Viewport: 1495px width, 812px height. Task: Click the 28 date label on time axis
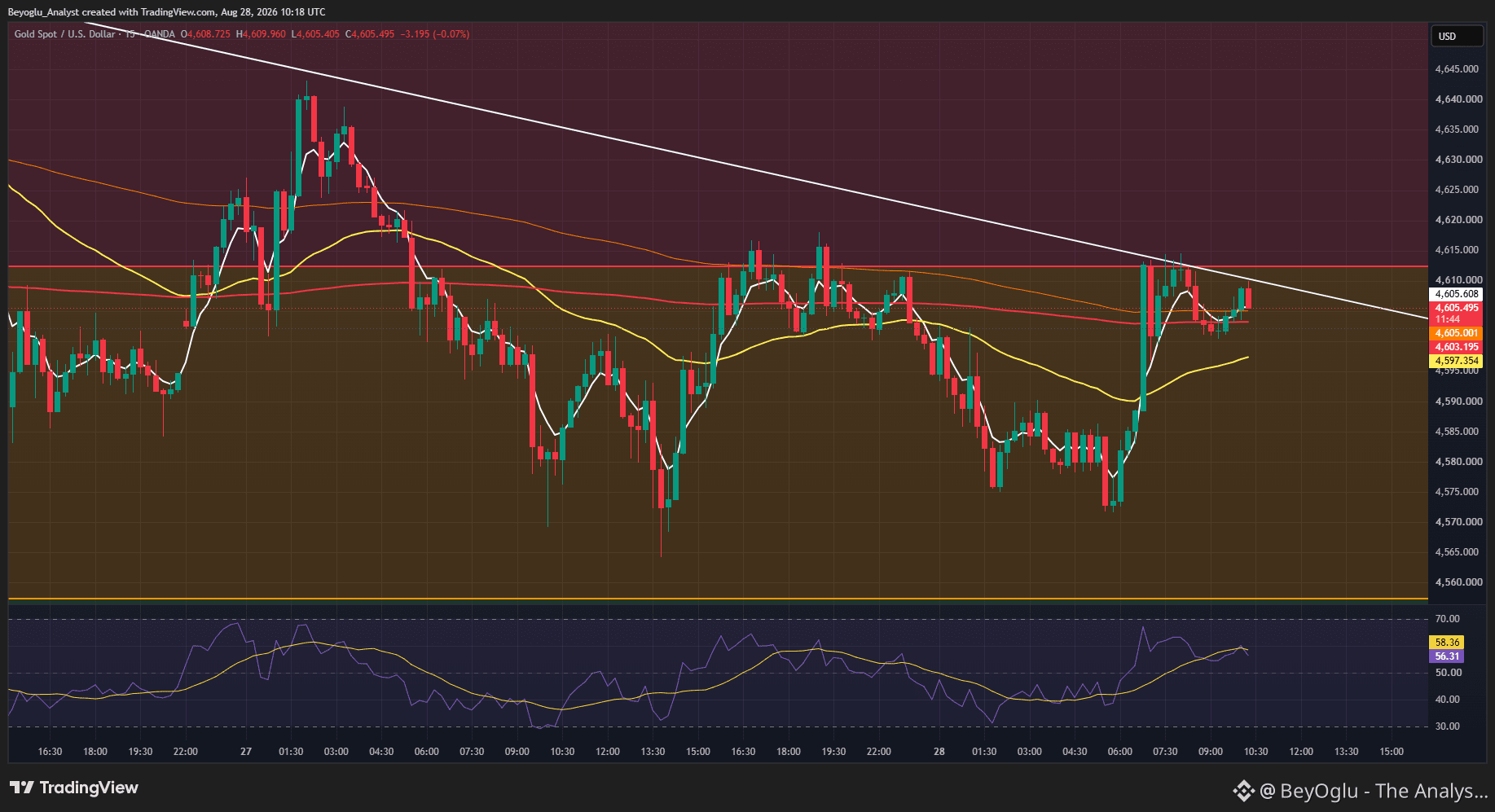pyautogui.click(x=939, y=752)
